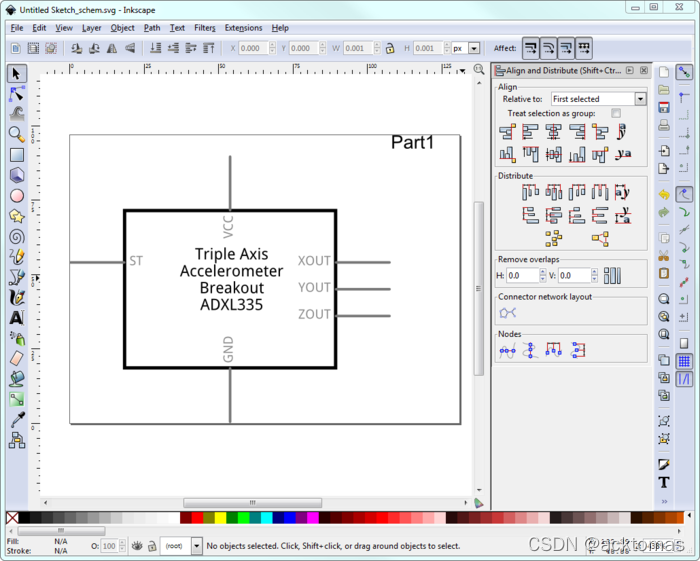Toggle layer lock in status bar
Viewport: 700px width, 561px height.
tap(152, 546)
